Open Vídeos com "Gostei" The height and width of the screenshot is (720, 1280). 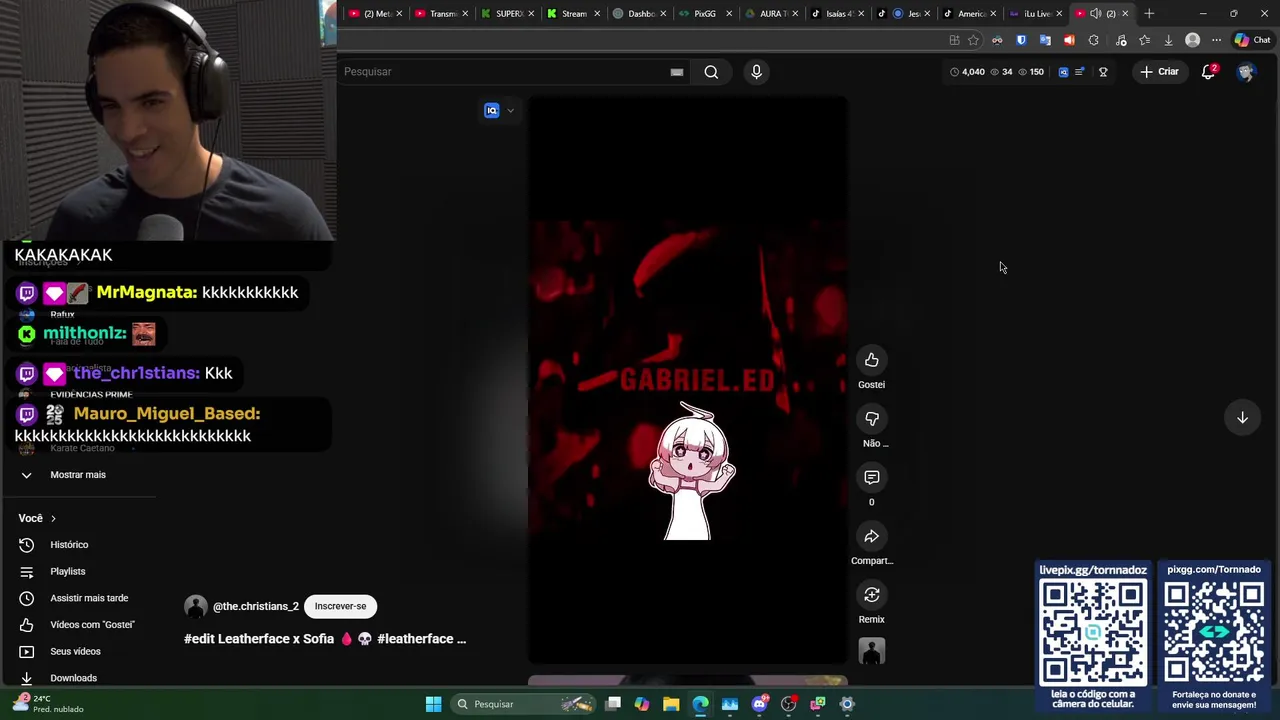[x=92, y=625]
